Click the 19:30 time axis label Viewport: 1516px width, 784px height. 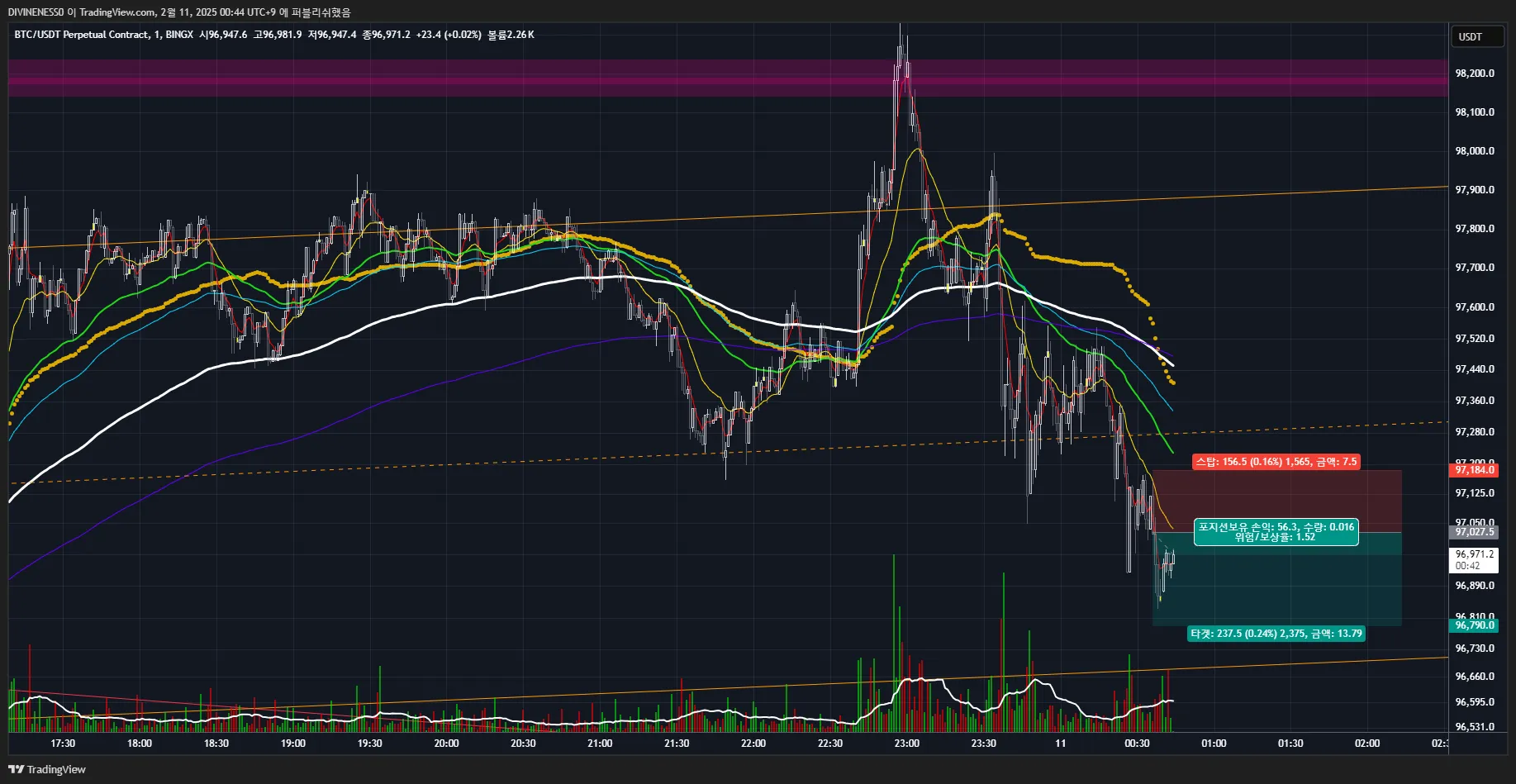click(x=370, y=744)
